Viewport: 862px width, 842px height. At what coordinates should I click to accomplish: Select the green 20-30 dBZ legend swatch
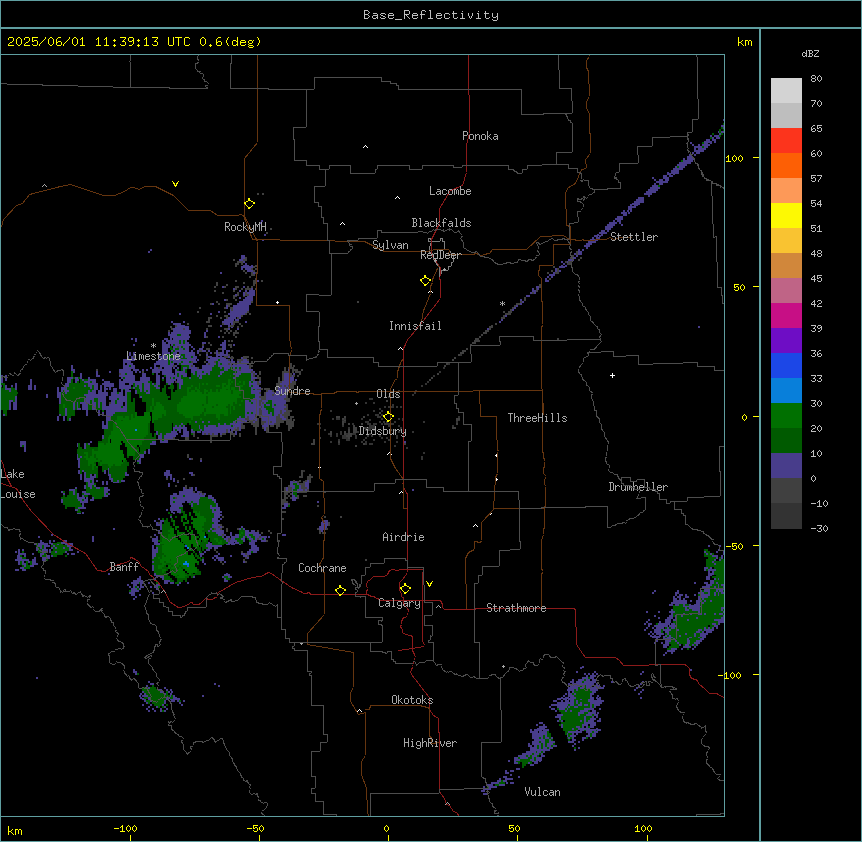click(x=786, y=416)
